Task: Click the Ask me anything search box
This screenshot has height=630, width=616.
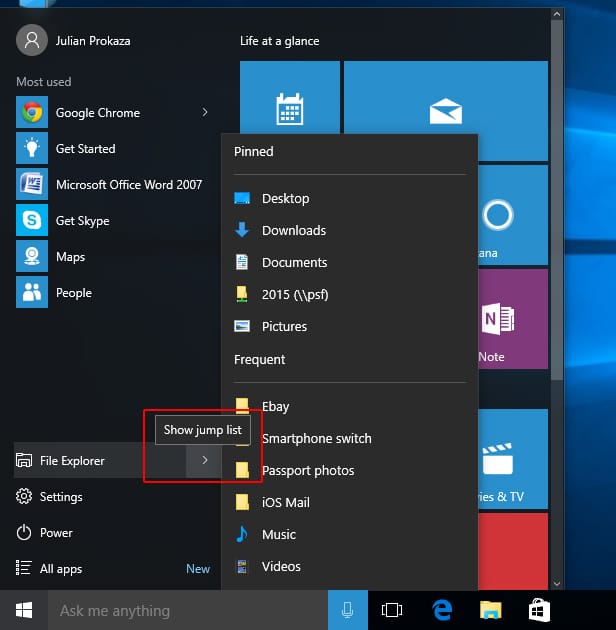Action: 188,610
